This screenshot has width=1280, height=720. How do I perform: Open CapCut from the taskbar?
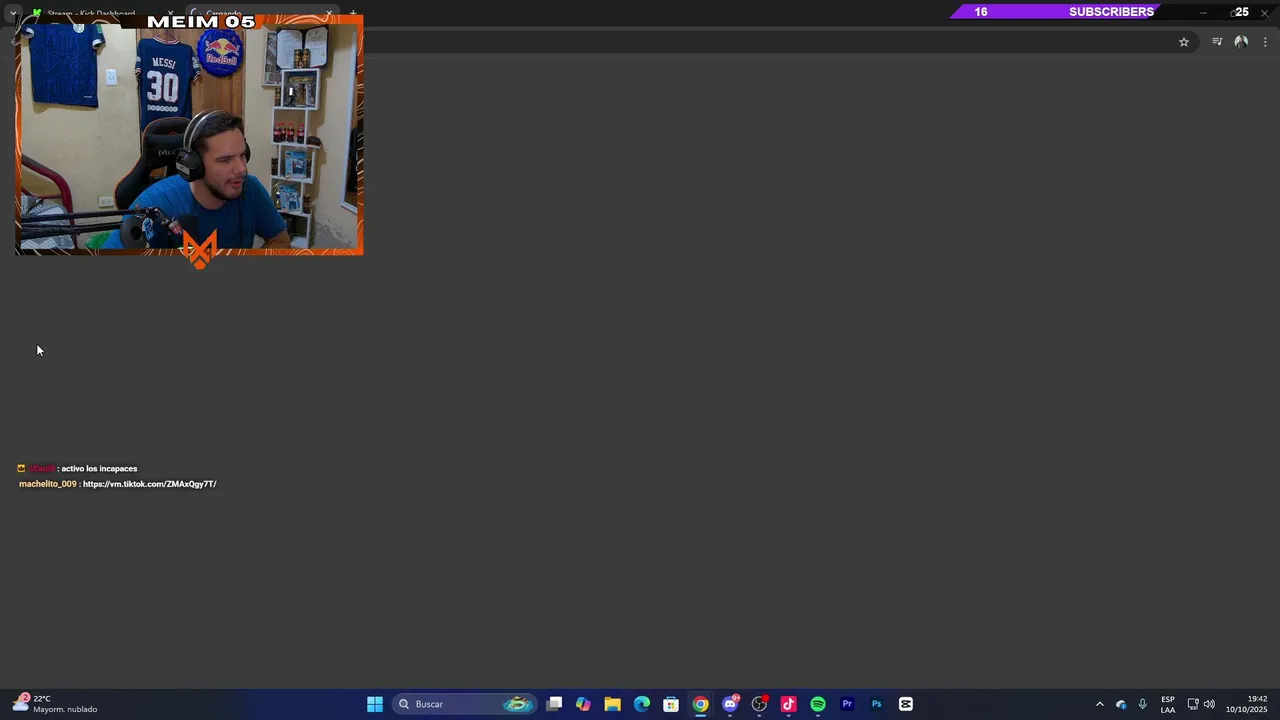tap(906, 704)
